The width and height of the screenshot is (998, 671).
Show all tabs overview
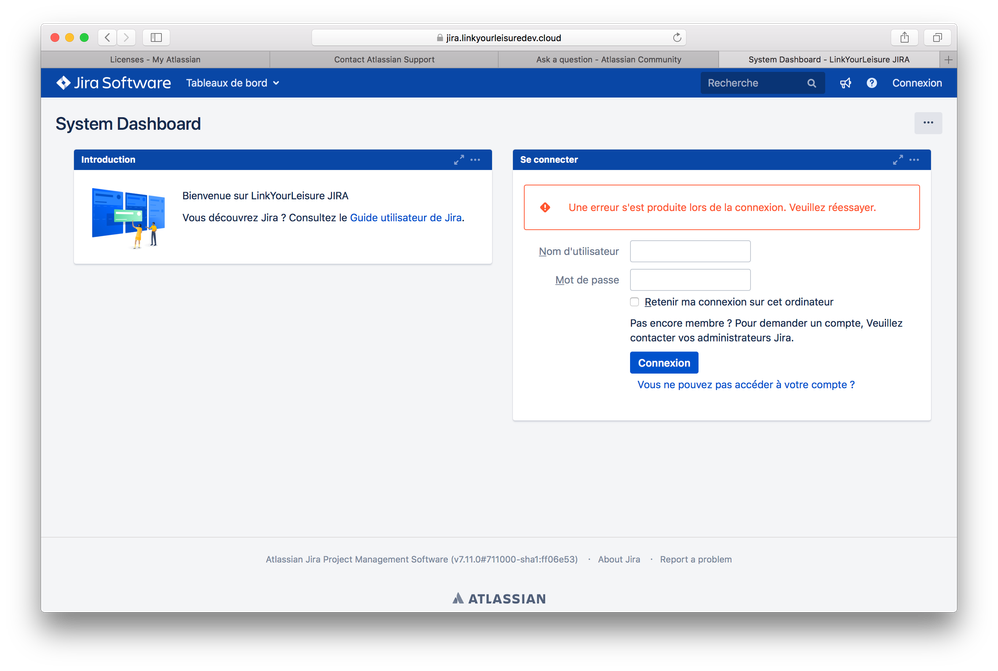point(938,38)
